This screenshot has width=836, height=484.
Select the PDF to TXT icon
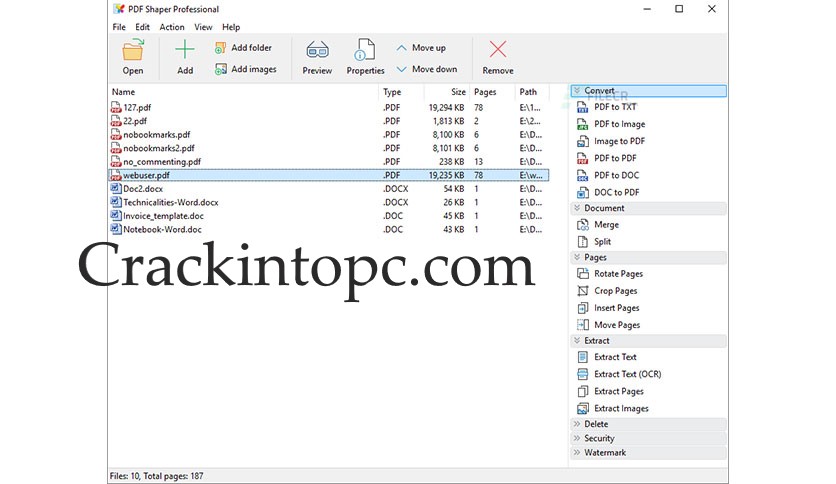(582, 107)
